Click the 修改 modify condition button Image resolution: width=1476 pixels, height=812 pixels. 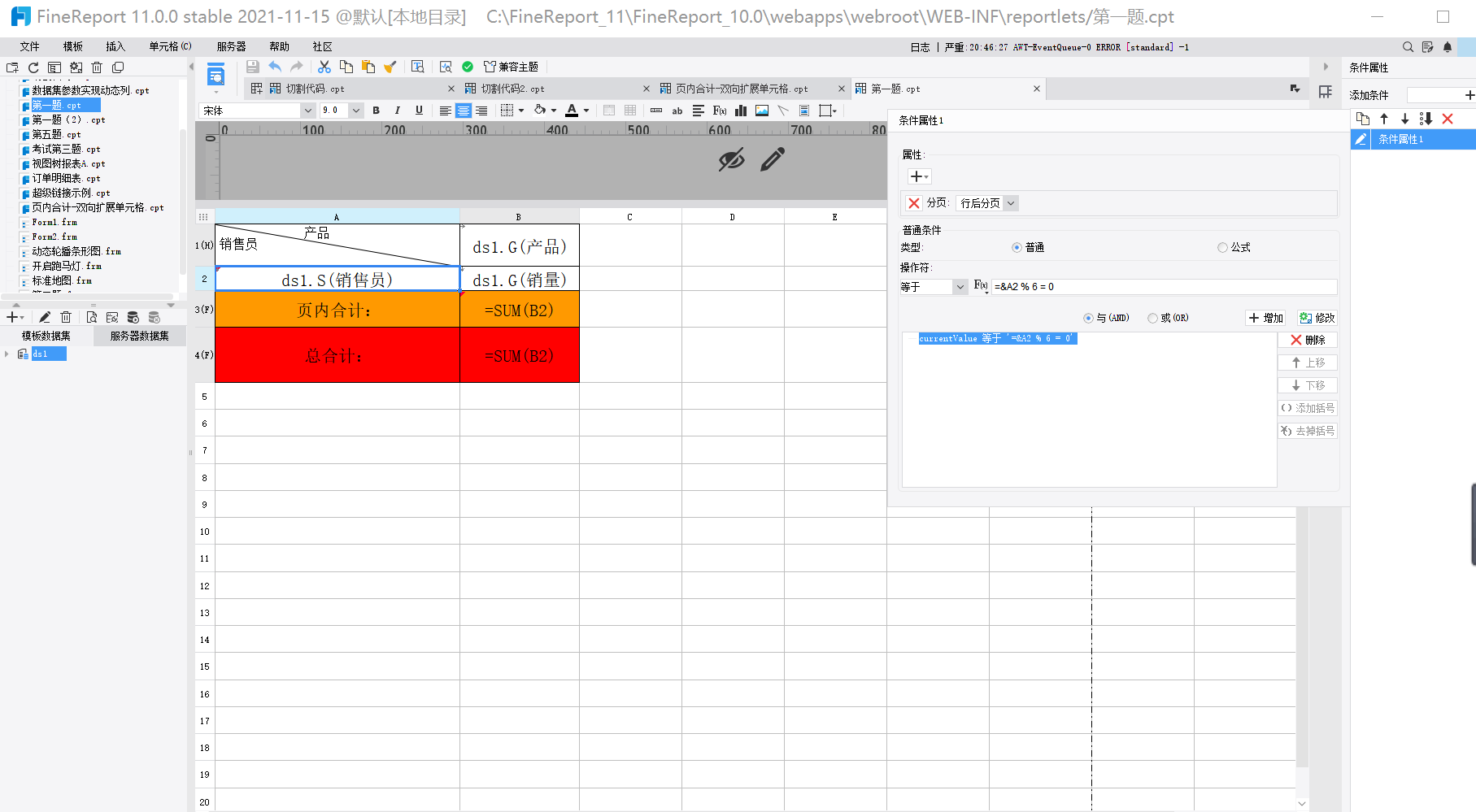[1317, 318]
